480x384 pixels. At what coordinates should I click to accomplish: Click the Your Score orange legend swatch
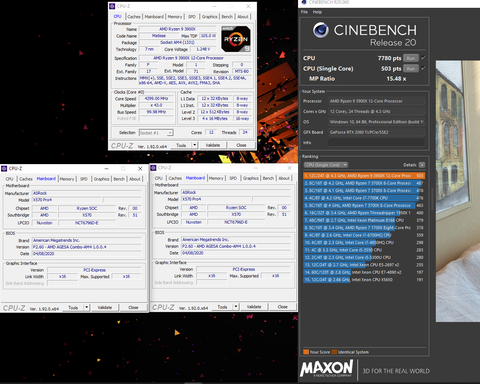306,352
